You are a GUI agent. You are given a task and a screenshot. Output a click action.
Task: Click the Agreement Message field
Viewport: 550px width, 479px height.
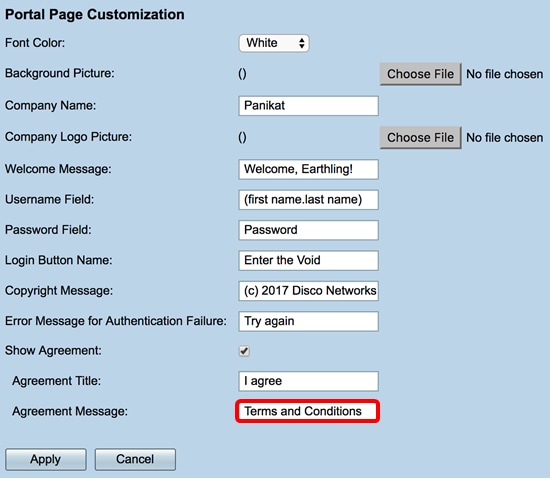308,411
